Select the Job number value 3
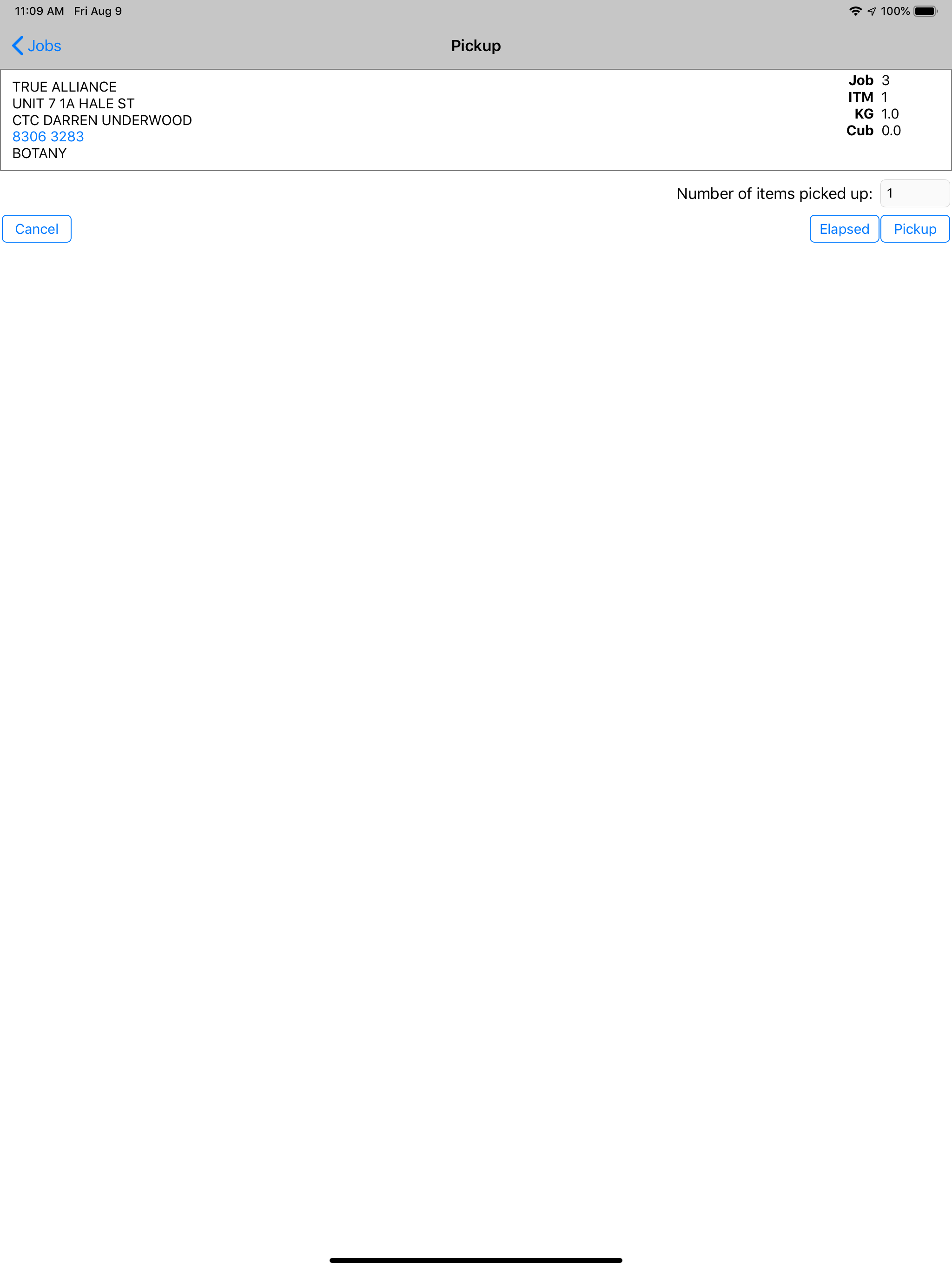952x1270 pixels. pos(886,80)
